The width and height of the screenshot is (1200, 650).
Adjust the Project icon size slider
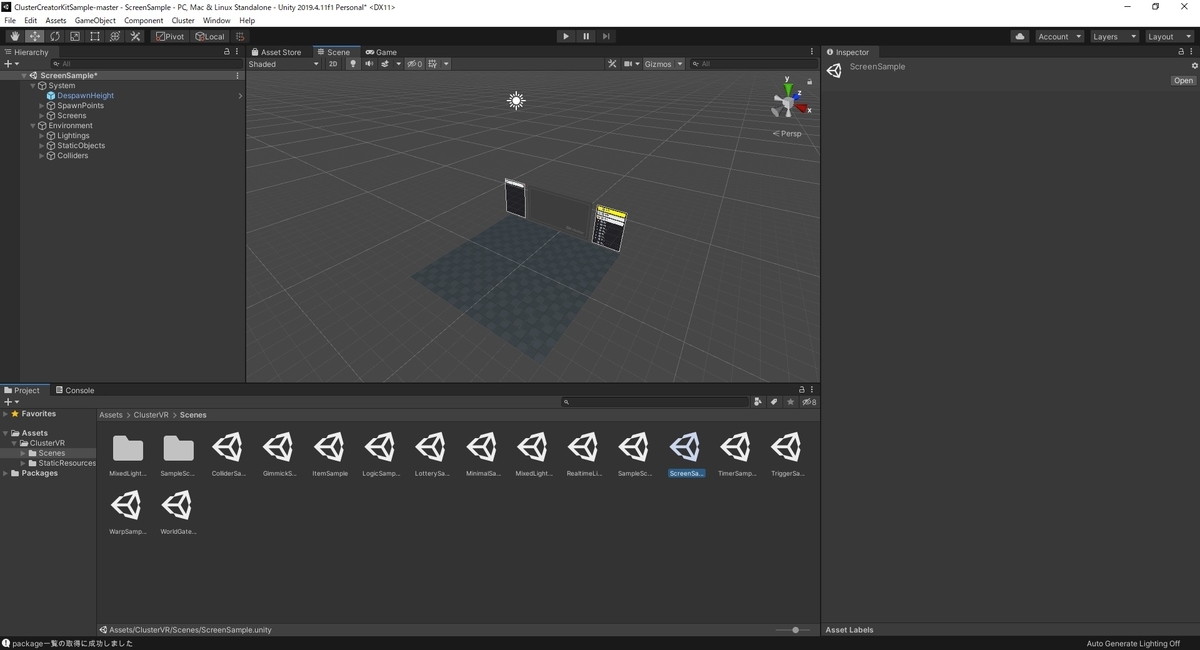(794, 630)
